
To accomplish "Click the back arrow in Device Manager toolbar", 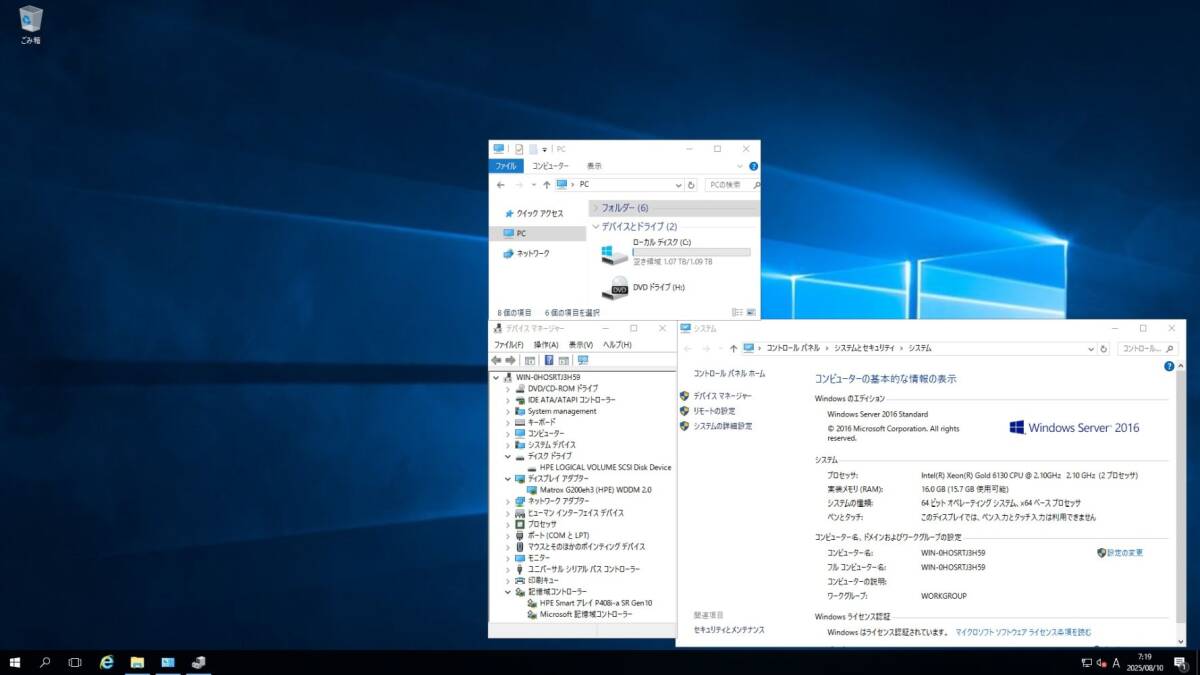I will pyautogui.click(x=496, y=360).
